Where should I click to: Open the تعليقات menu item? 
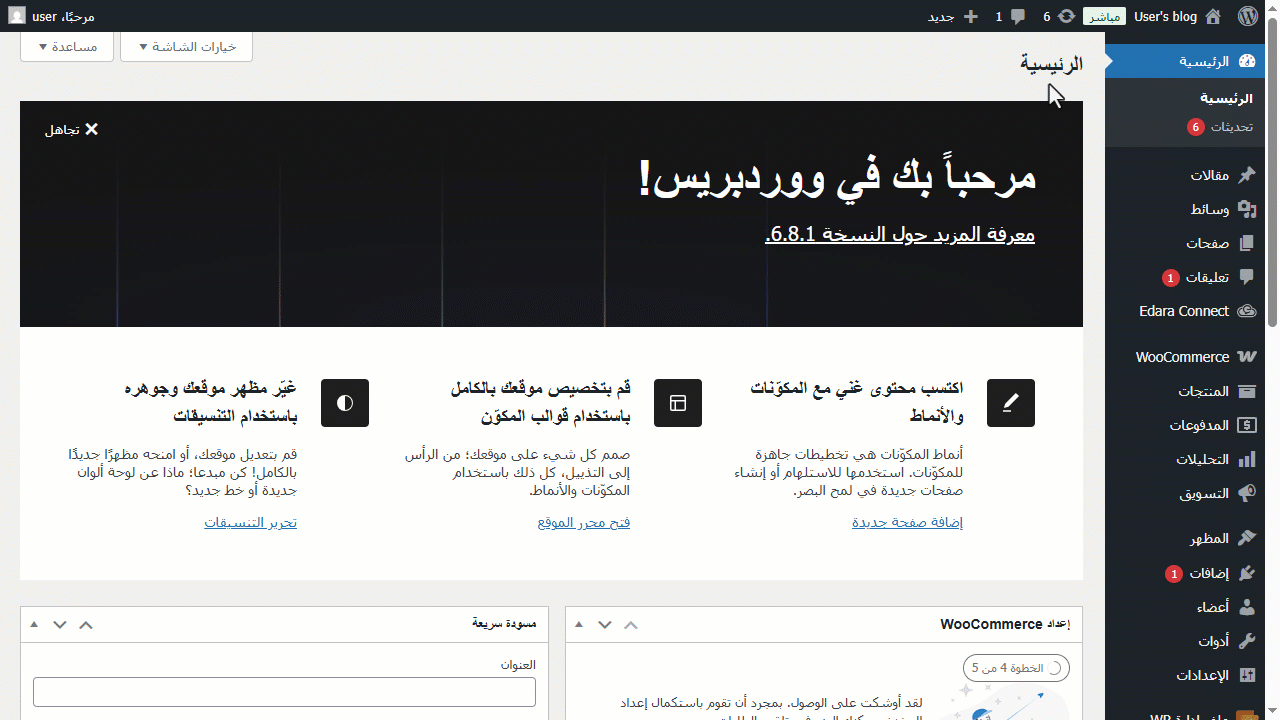click(x=1185, y=277)
